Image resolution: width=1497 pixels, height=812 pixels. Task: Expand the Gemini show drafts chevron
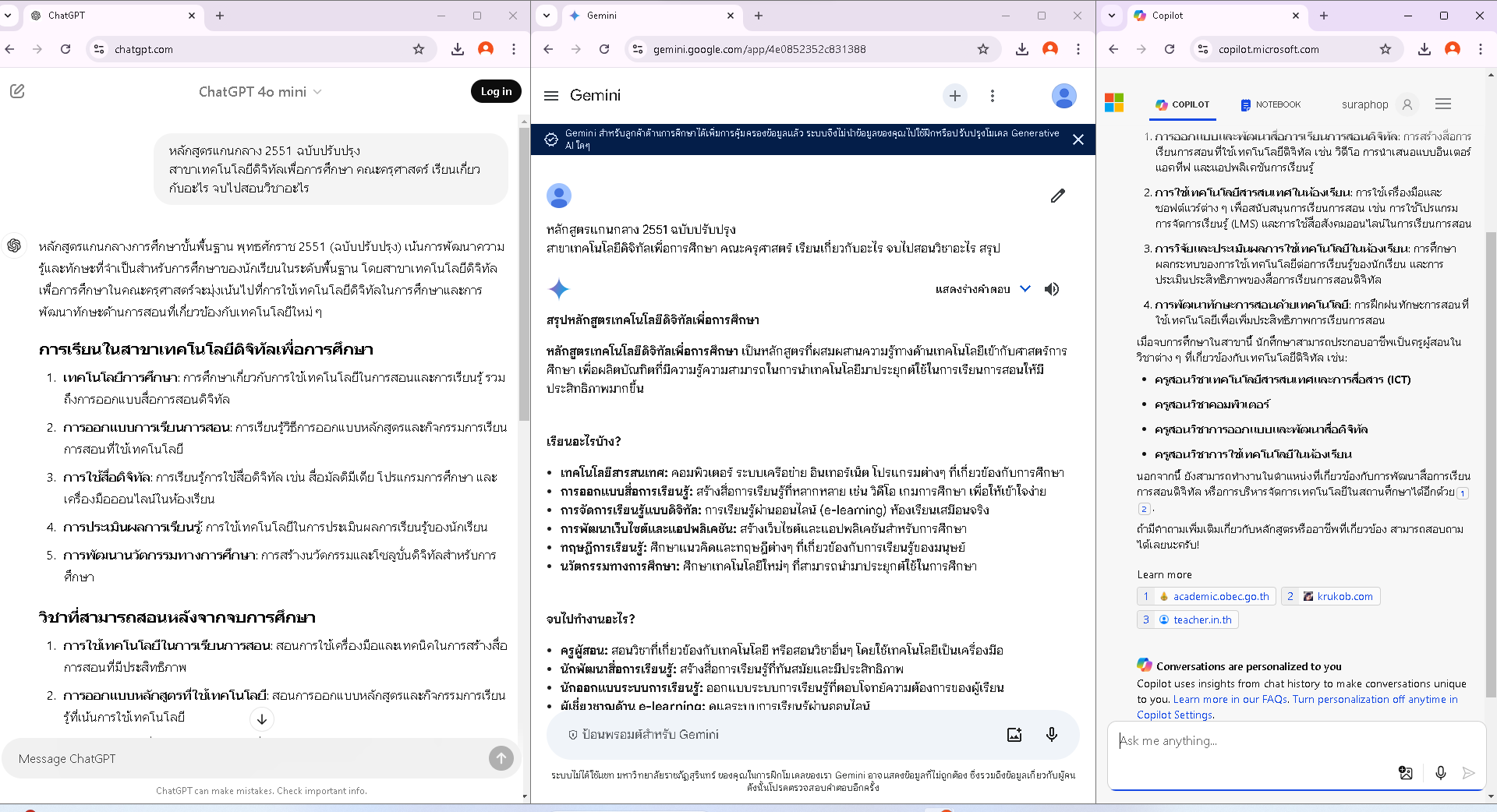pyautogui.click(x=1025, y=289)
